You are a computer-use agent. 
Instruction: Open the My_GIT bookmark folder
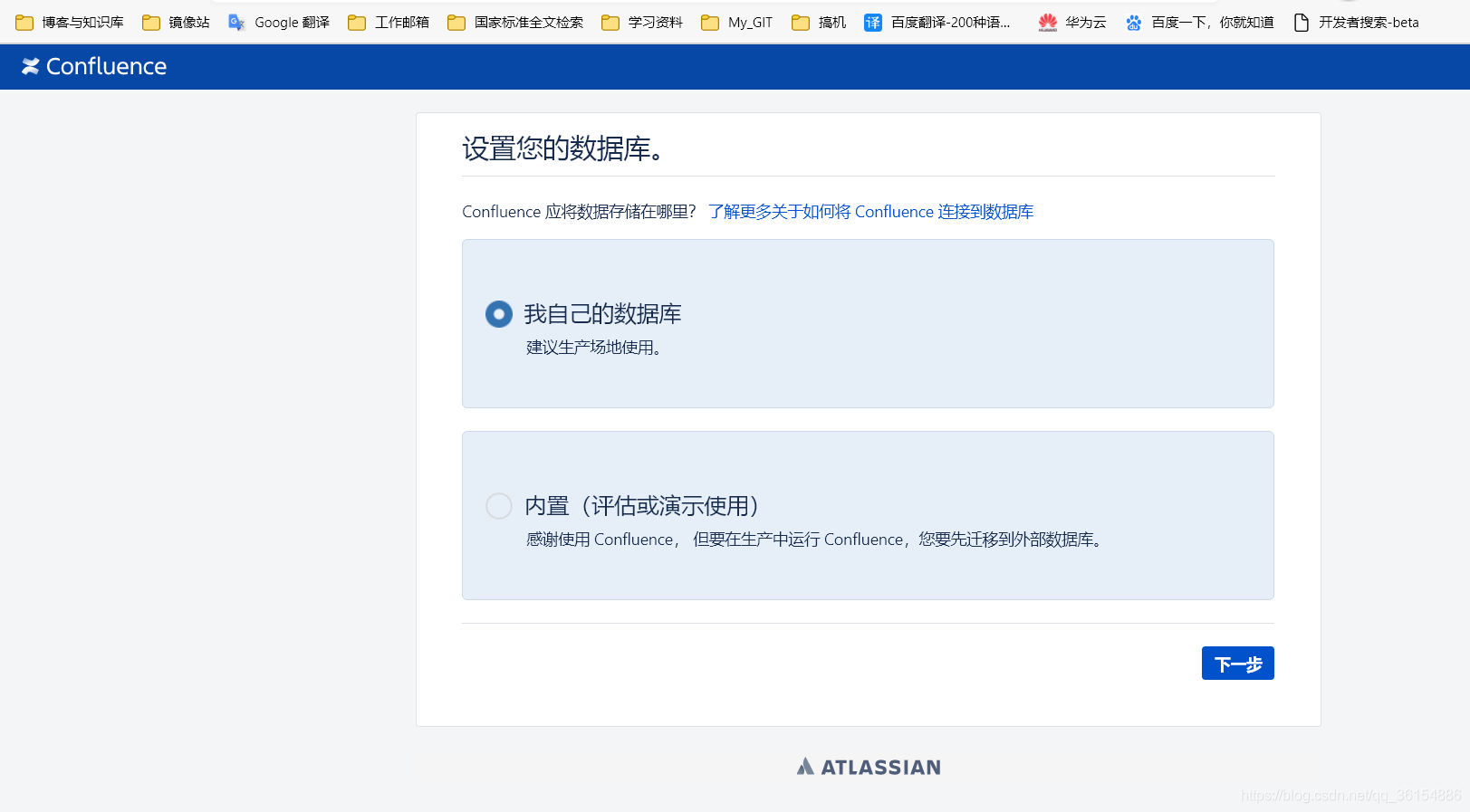click(x=737, y=22)
